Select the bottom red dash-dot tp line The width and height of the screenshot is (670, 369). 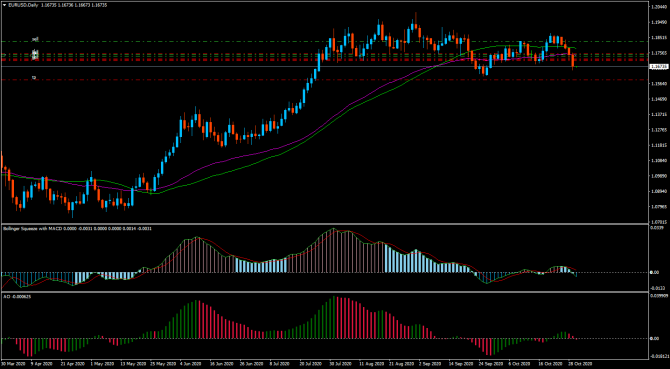click(325, 79)
